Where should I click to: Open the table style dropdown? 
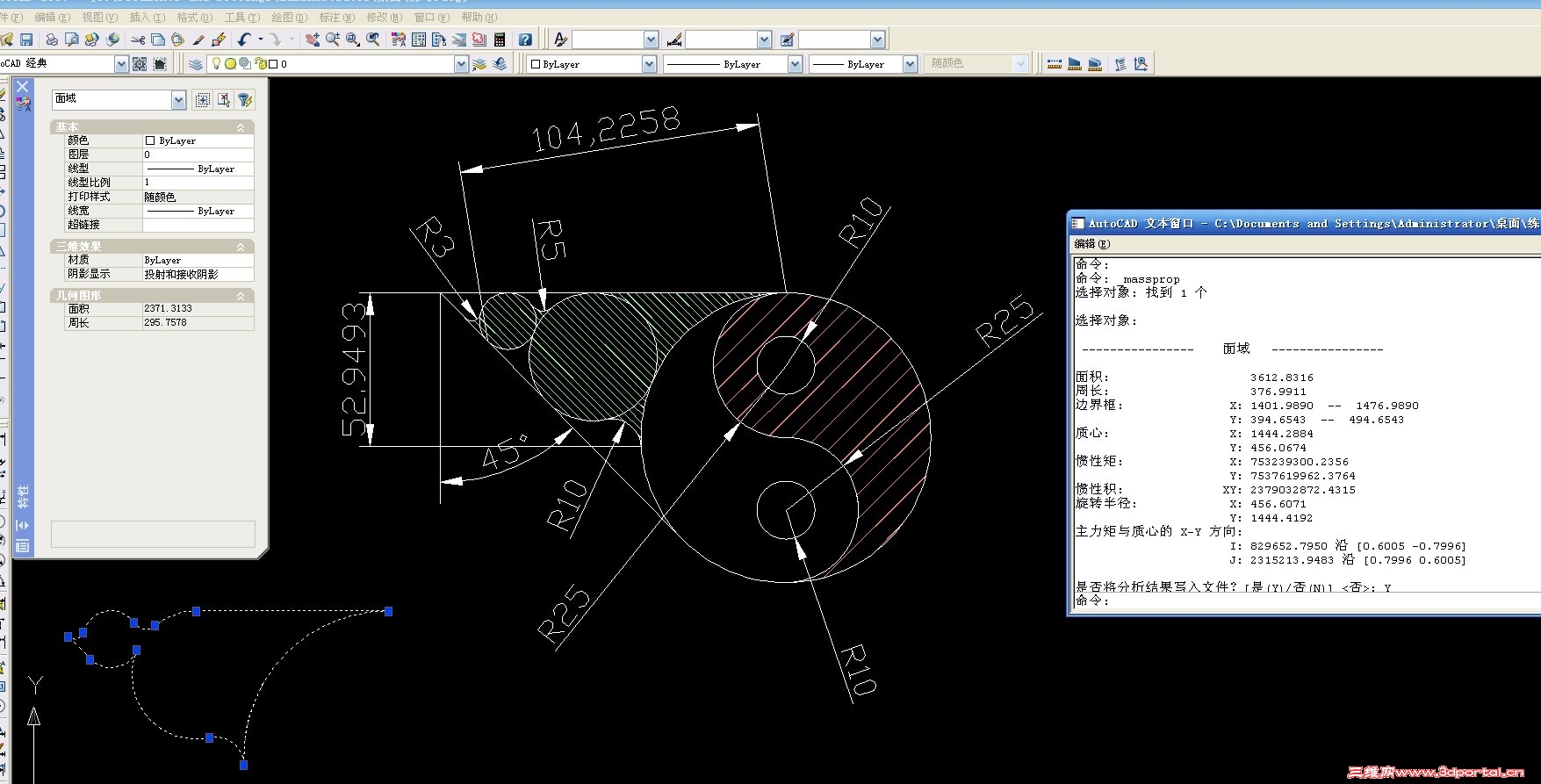tap(877, 40)
